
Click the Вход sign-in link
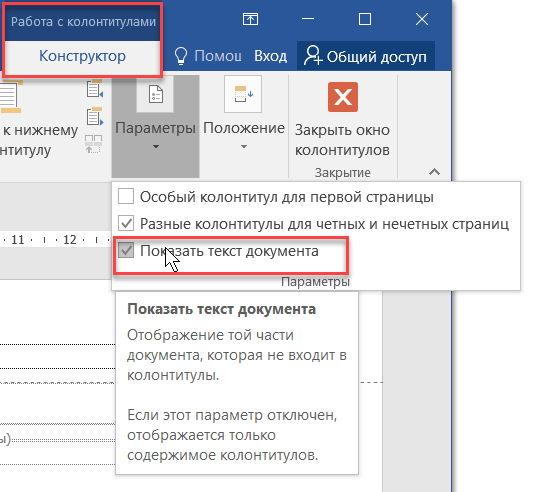[x=270, y=57]
